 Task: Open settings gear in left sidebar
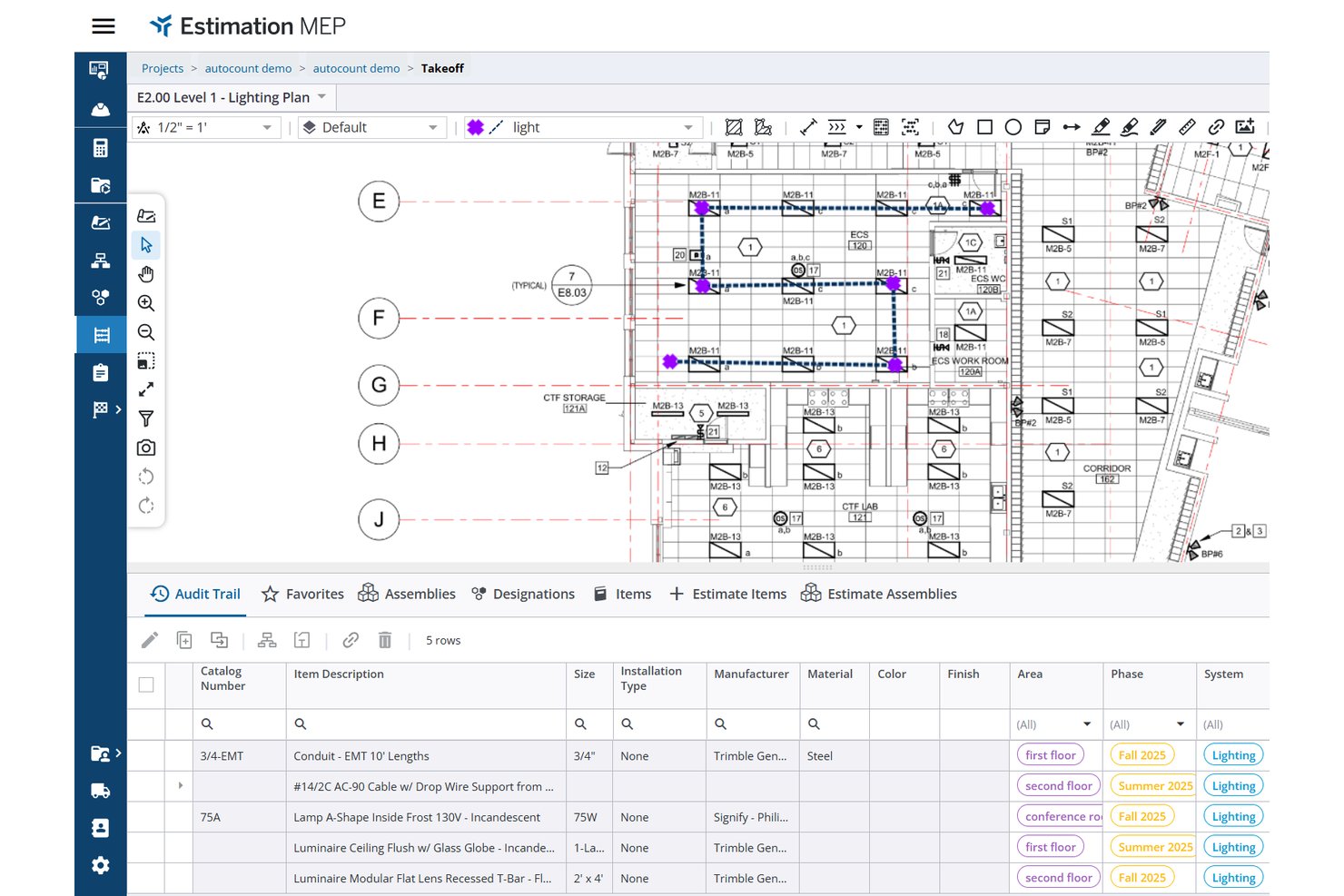coord(101,865)
